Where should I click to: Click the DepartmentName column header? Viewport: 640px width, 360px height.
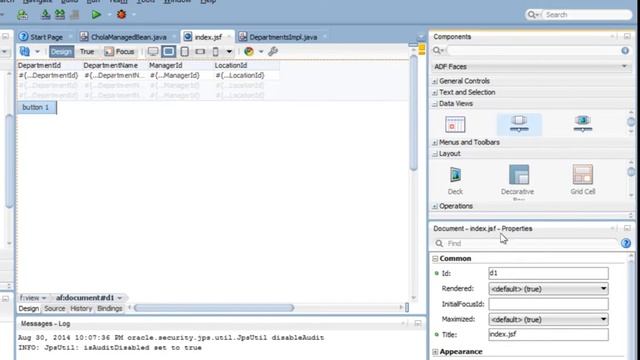(111, 65)
